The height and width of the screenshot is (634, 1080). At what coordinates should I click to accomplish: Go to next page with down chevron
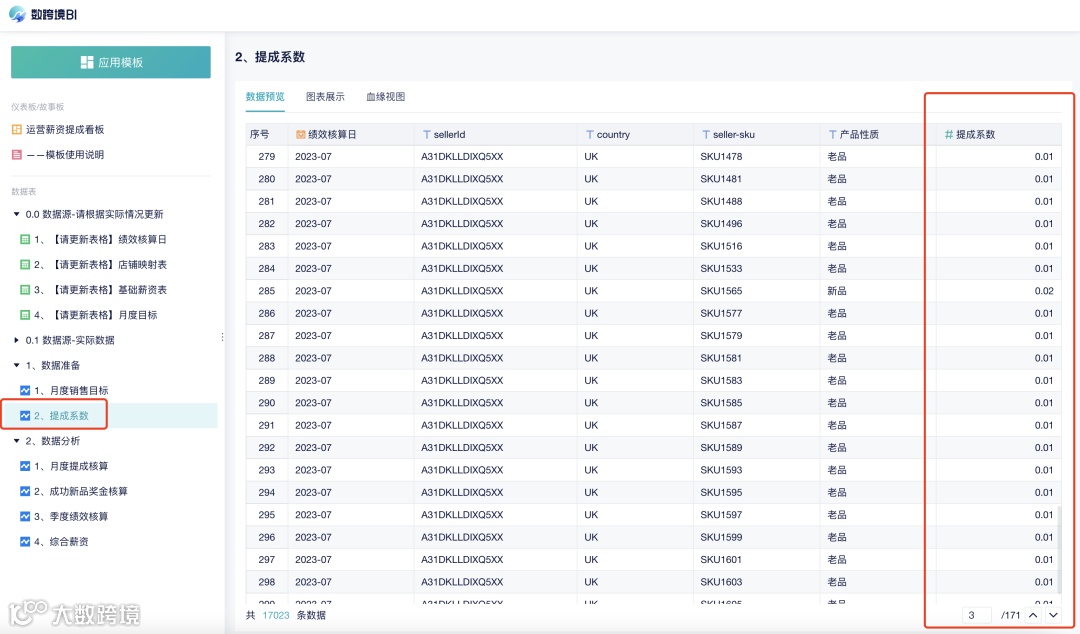tap(1053, 615)
